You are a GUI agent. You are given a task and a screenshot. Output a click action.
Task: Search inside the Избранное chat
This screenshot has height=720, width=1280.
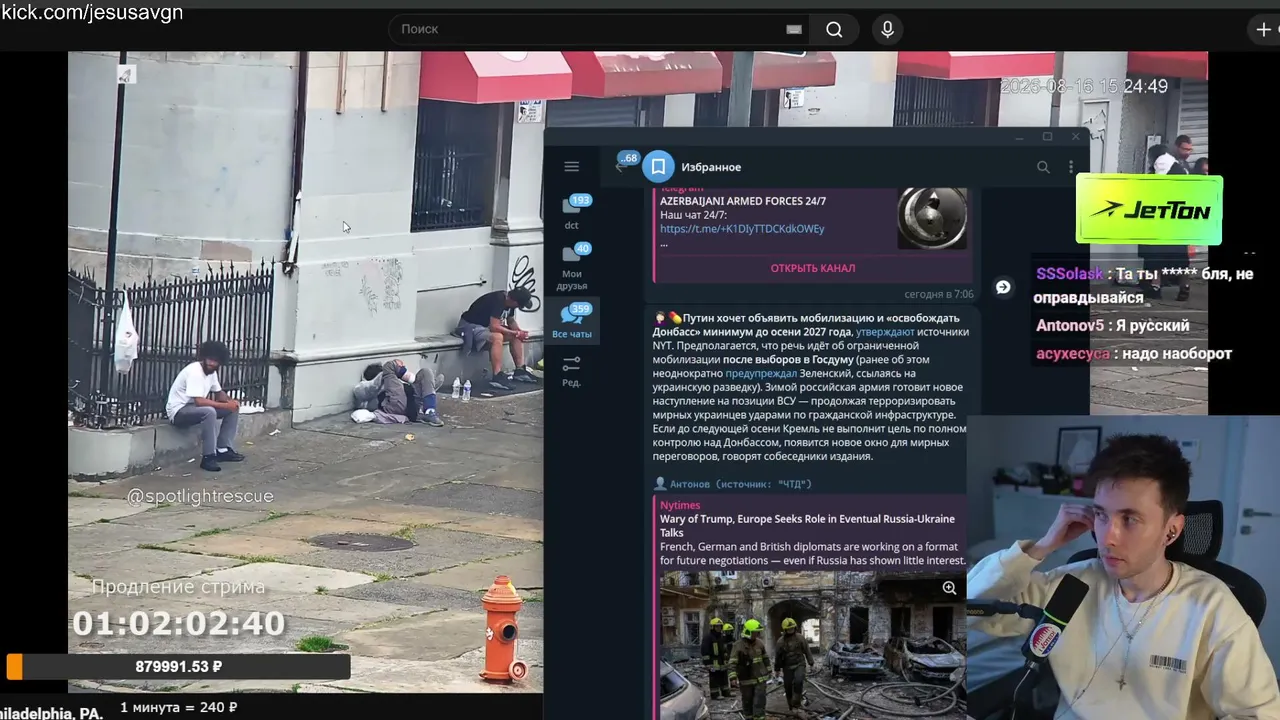pyautogui.click(x=1043, y=167)
